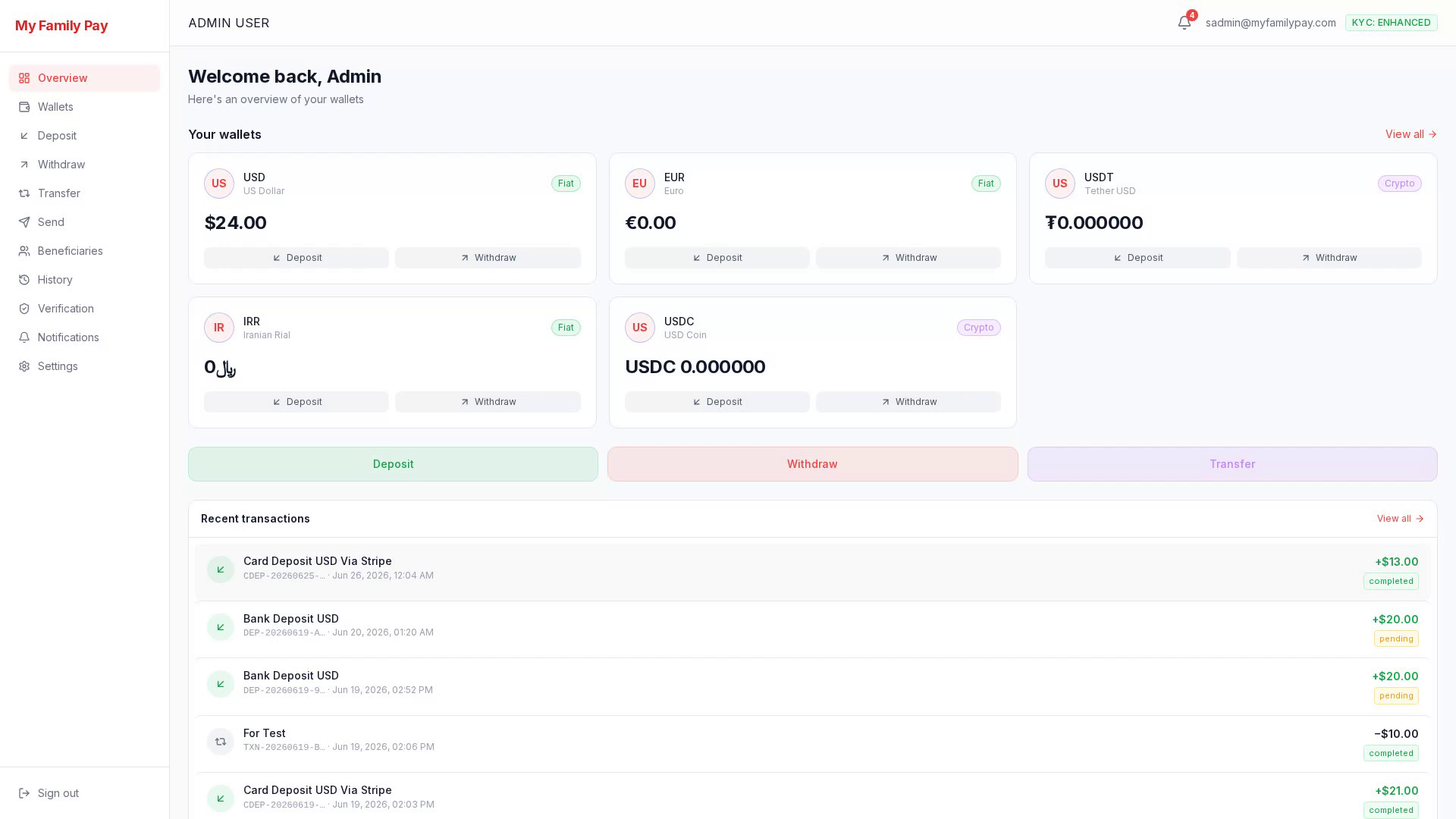The height and width of the screenshot is (819, 1456).
Task: Open Settings in the sidebar
Action: pyautogui.click(x=84, y=366)
